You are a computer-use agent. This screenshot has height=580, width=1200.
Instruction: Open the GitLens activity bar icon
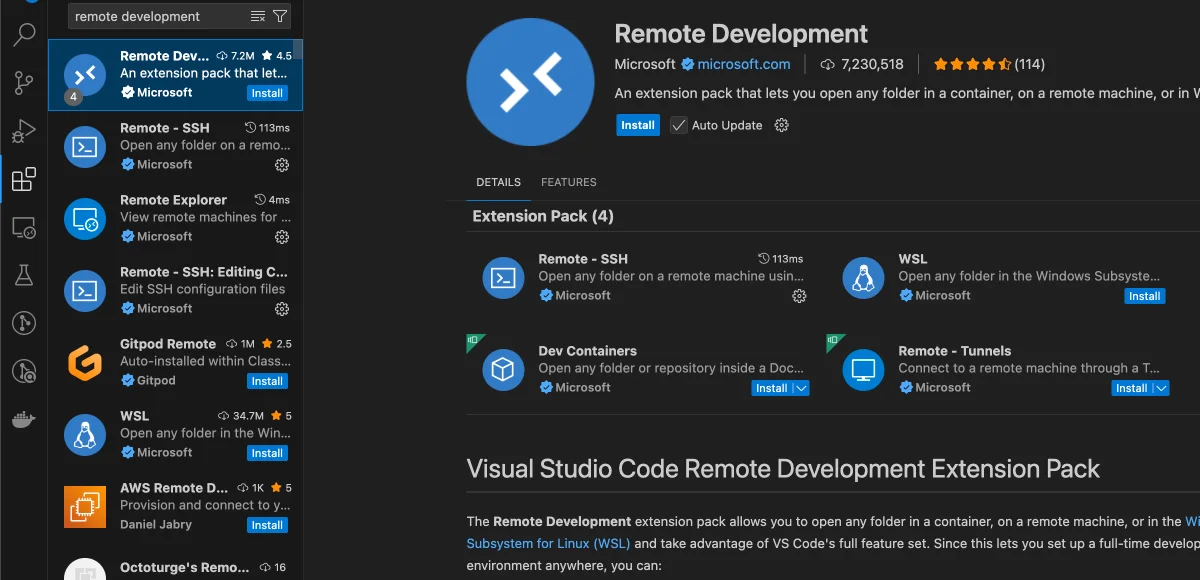click(24, 323)
